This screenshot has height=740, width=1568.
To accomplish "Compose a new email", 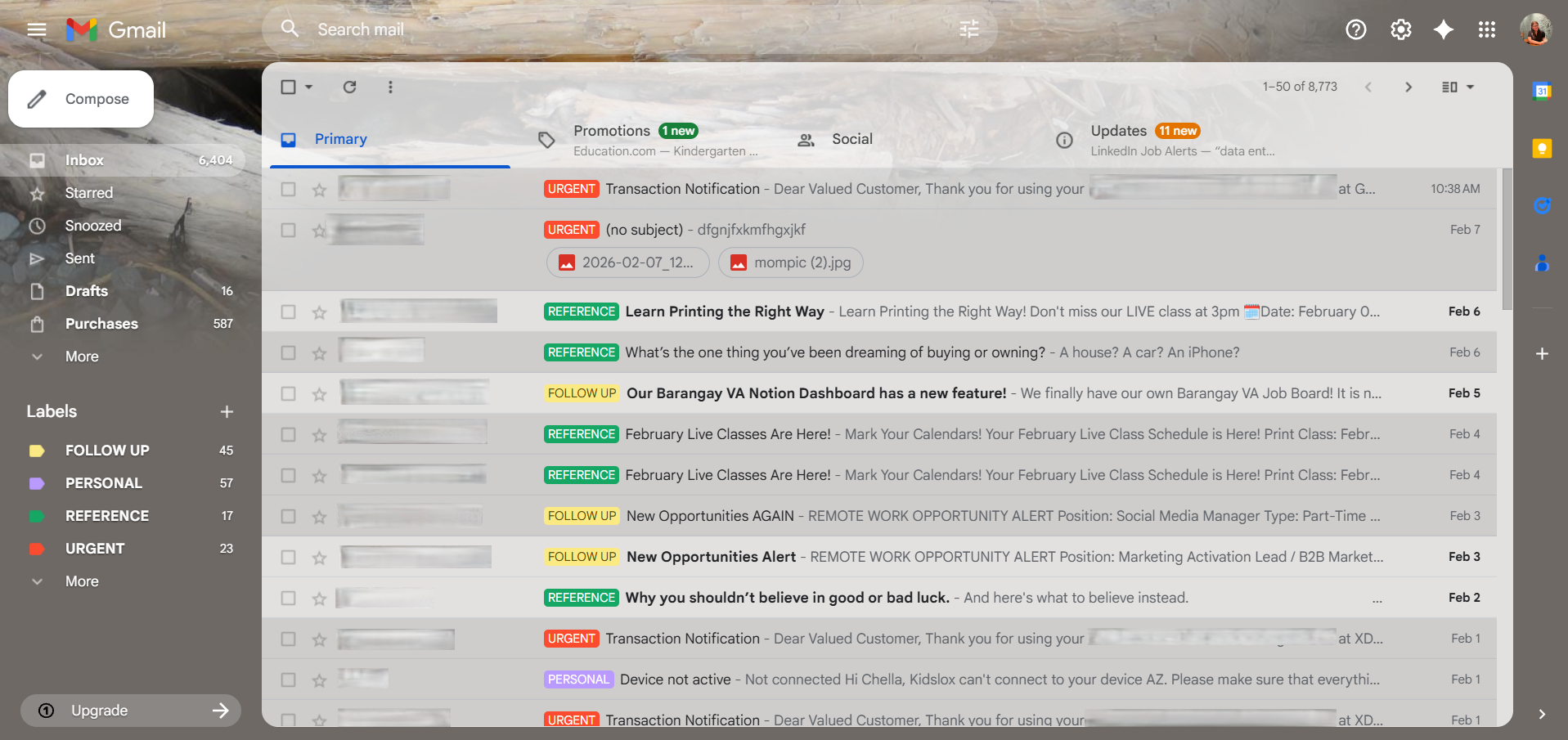I will point(81,99).
